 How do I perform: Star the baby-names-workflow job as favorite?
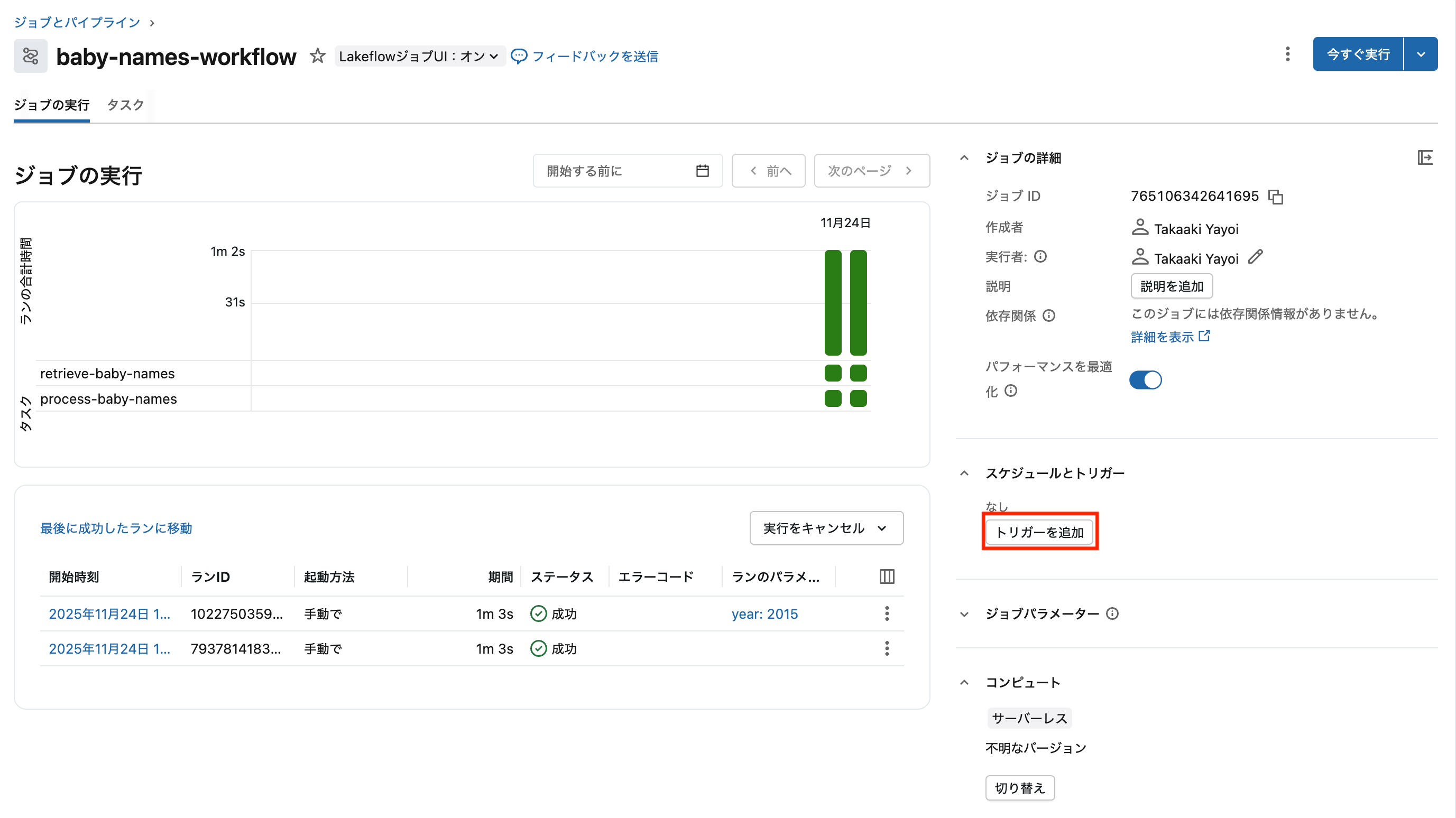point(318,56)
